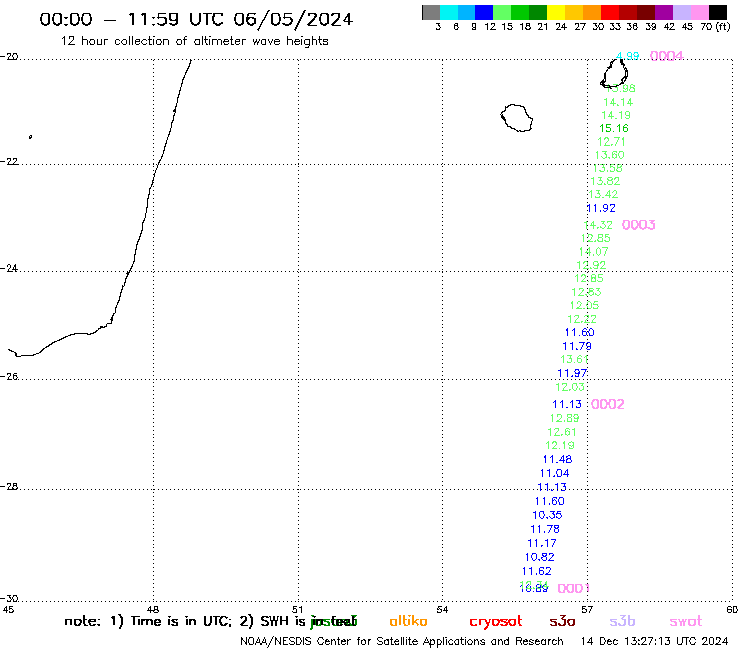This screenshot has height=650, width=740.
Task: Click the reading 13.82
Action: [605, 181]
